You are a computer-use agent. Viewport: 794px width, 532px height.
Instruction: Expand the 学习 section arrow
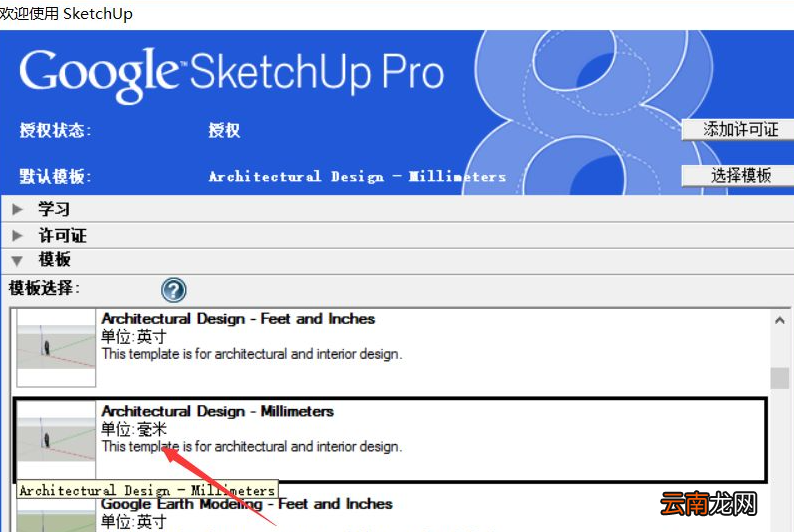pyautogui.click(x=17, y=209)
